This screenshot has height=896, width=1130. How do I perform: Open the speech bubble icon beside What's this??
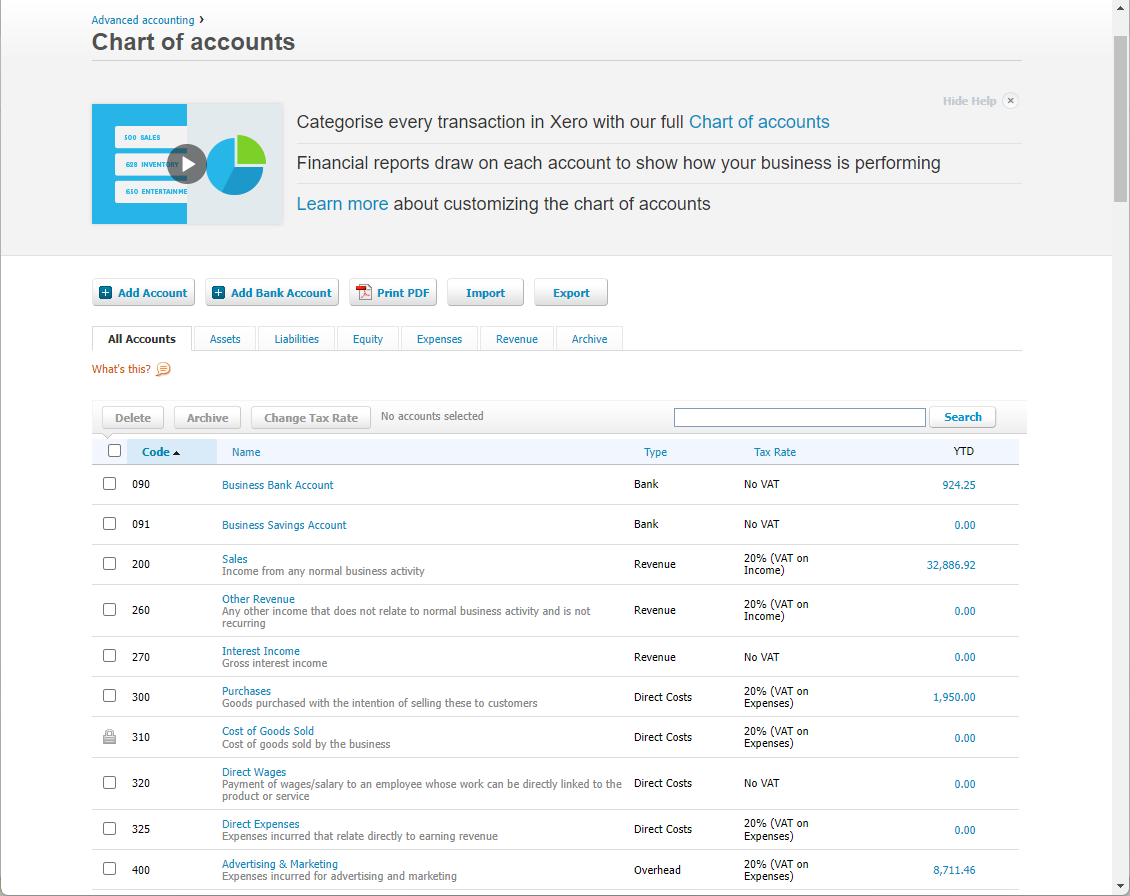(x=163, y=369)
